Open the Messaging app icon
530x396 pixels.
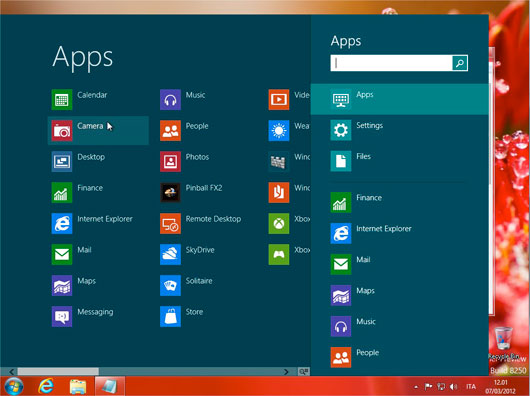[x=62, y=317]
